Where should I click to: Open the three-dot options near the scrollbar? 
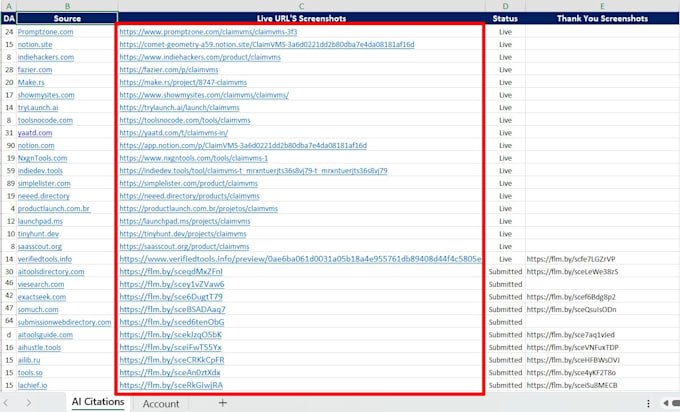(648, 403)
